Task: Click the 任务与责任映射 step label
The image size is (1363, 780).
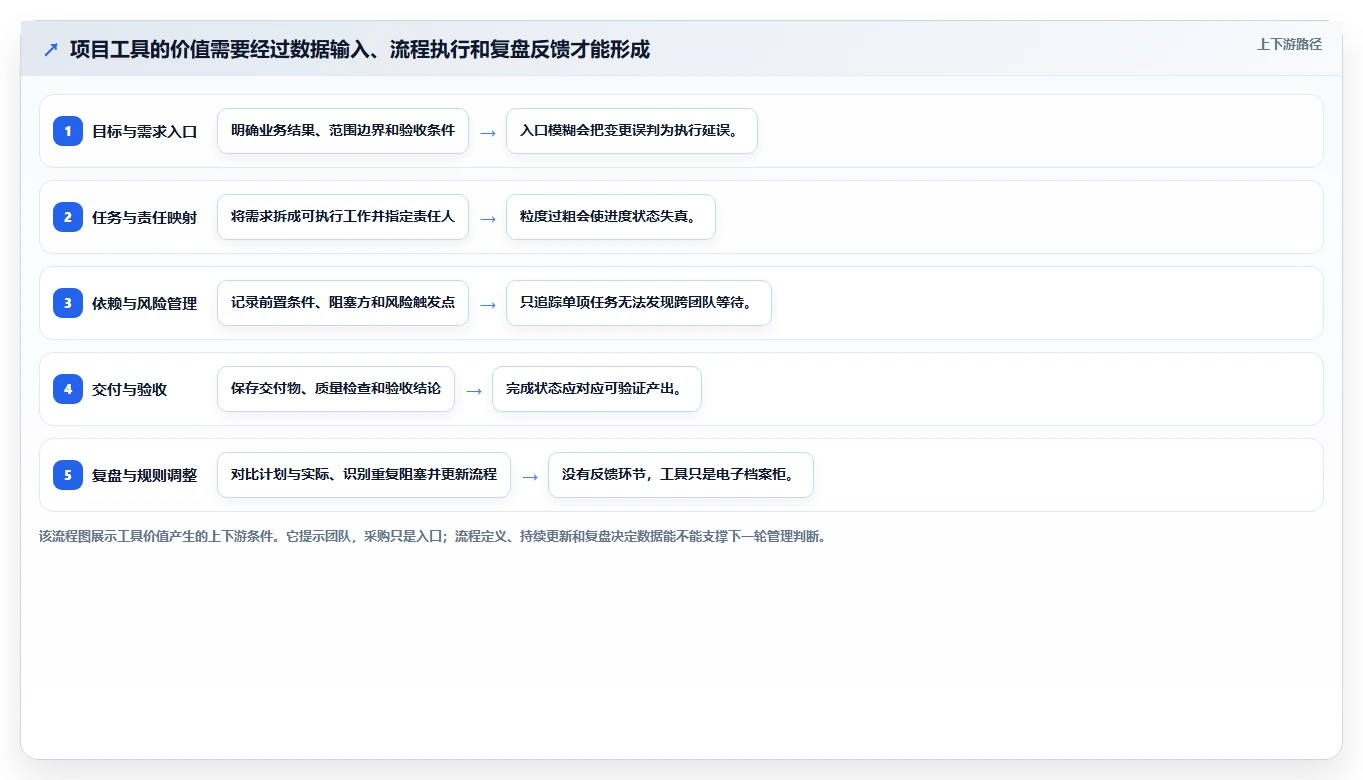Action: click(145, 217)
